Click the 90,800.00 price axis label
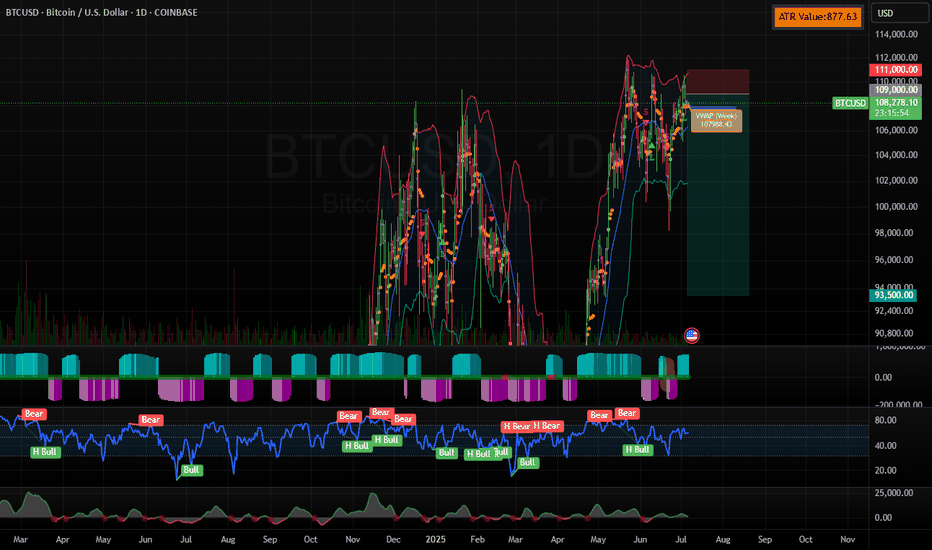Screen dimensions: 932x550 (893, 333)
